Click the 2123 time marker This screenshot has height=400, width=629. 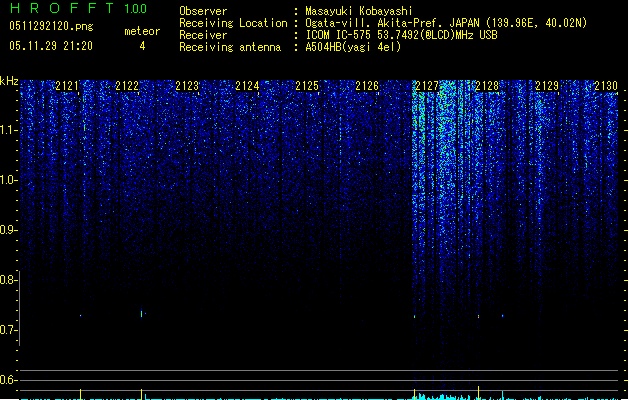(x=187, y=86)
